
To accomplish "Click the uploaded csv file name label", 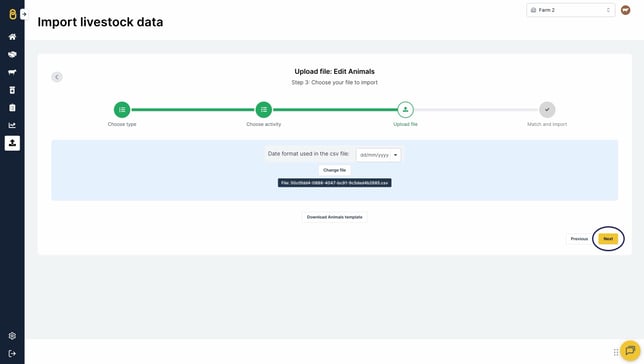I will (334, 183).
